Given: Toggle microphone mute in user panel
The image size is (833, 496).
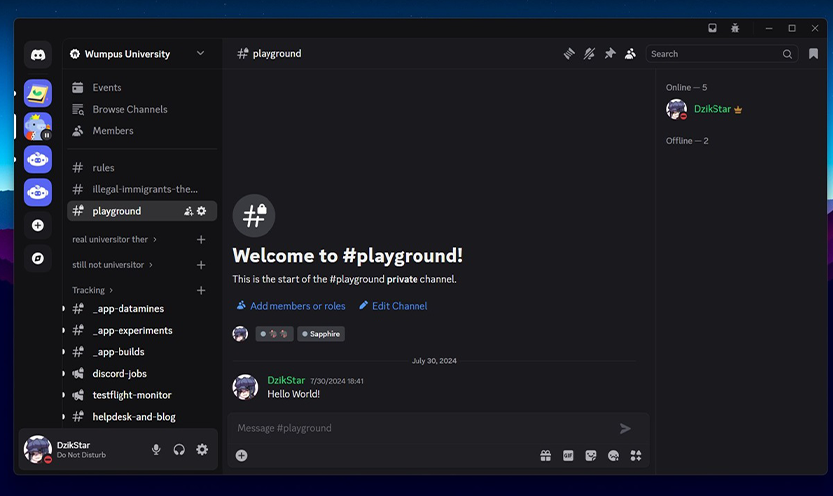Looking at the screenshot, I should pyautogui.click(x=156, y=449).
